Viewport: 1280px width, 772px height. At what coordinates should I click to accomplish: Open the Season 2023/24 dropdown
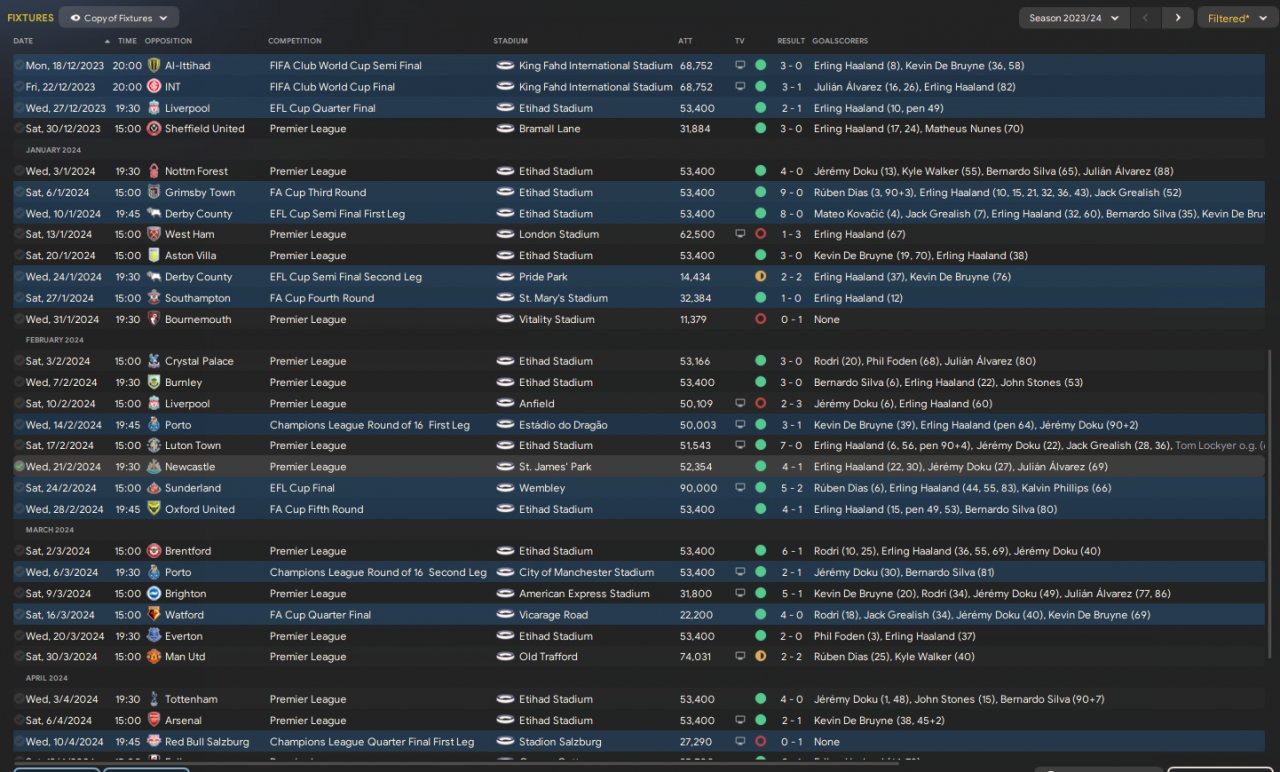[x=1074, y=18]
